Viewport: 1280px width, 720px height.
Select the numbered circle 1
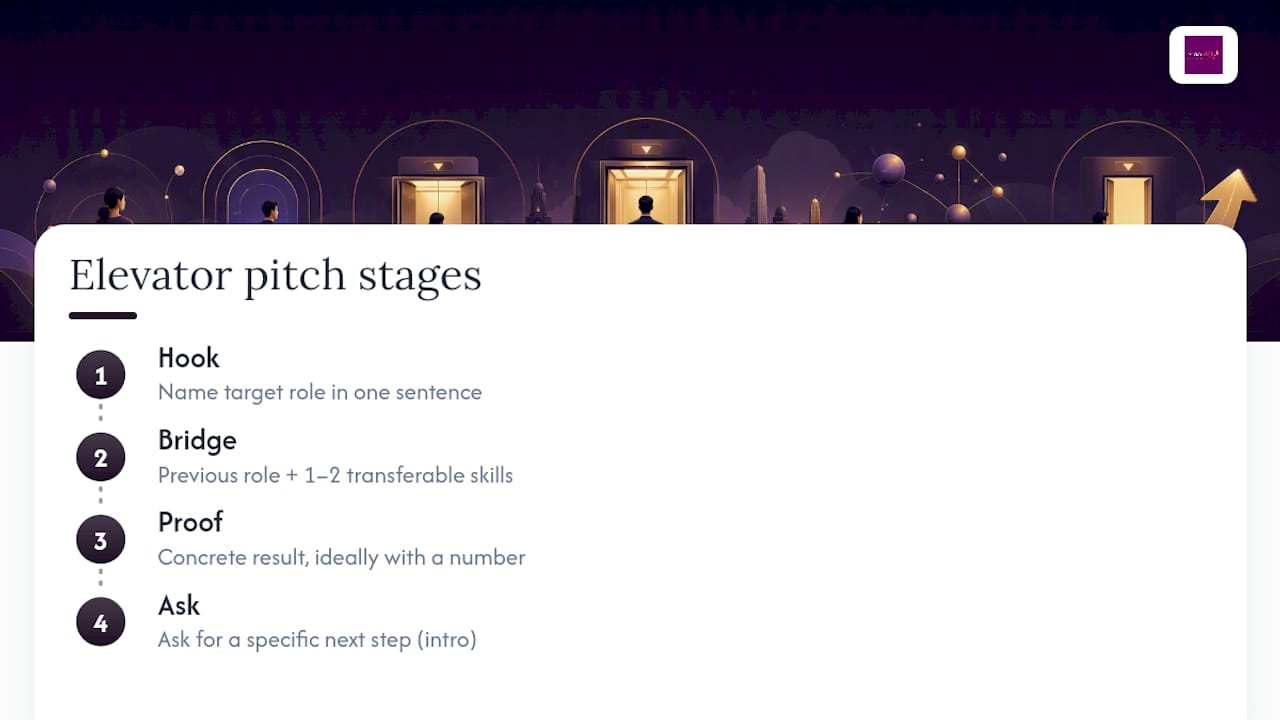[101, 376]
